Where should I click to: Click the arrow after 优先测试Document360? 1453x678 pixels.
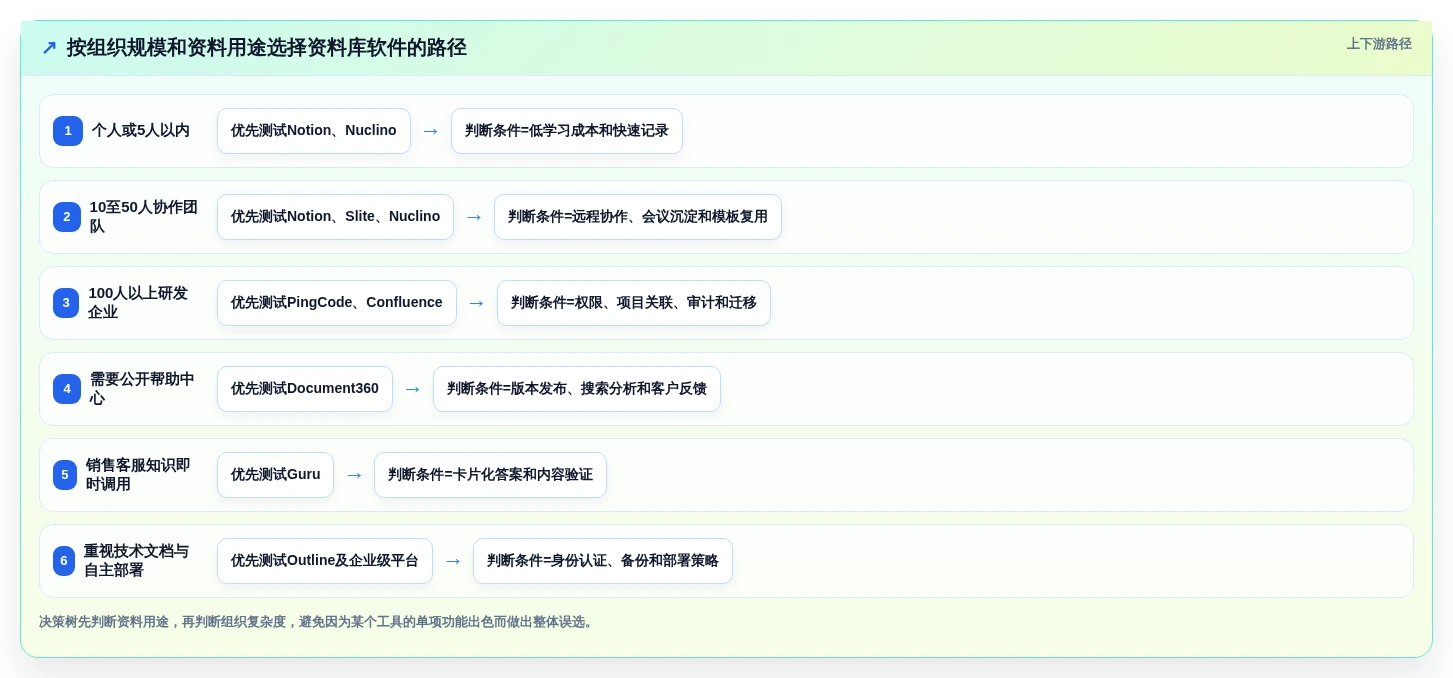coord(413,389)
